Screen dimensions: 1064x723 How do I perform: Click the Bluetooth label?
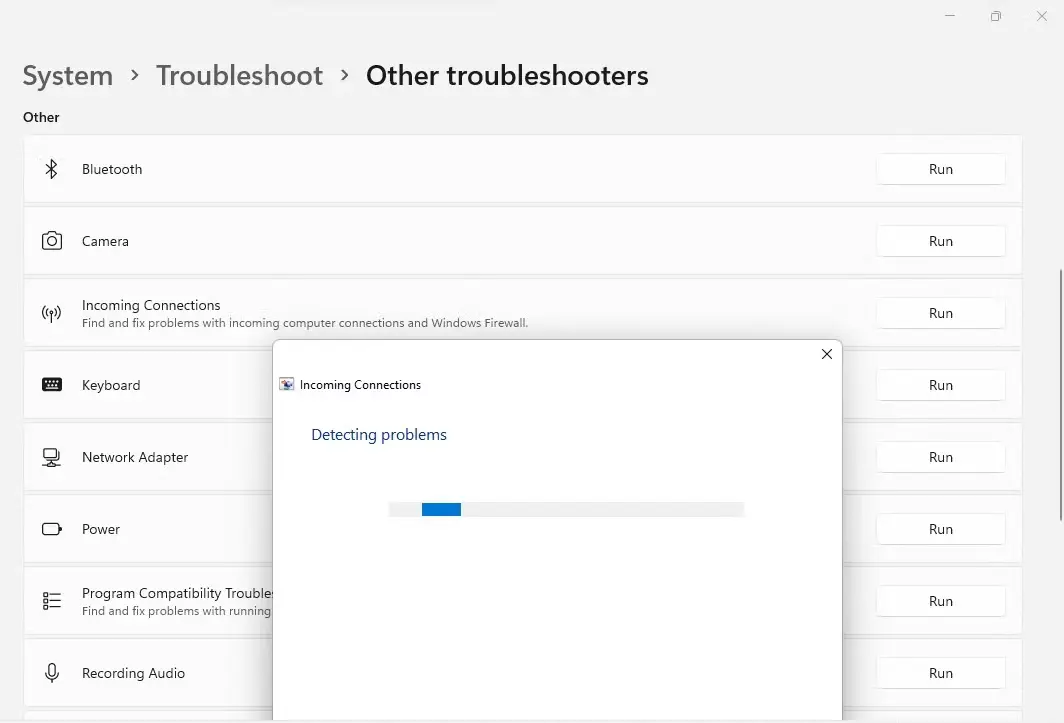tap(112, 169)
